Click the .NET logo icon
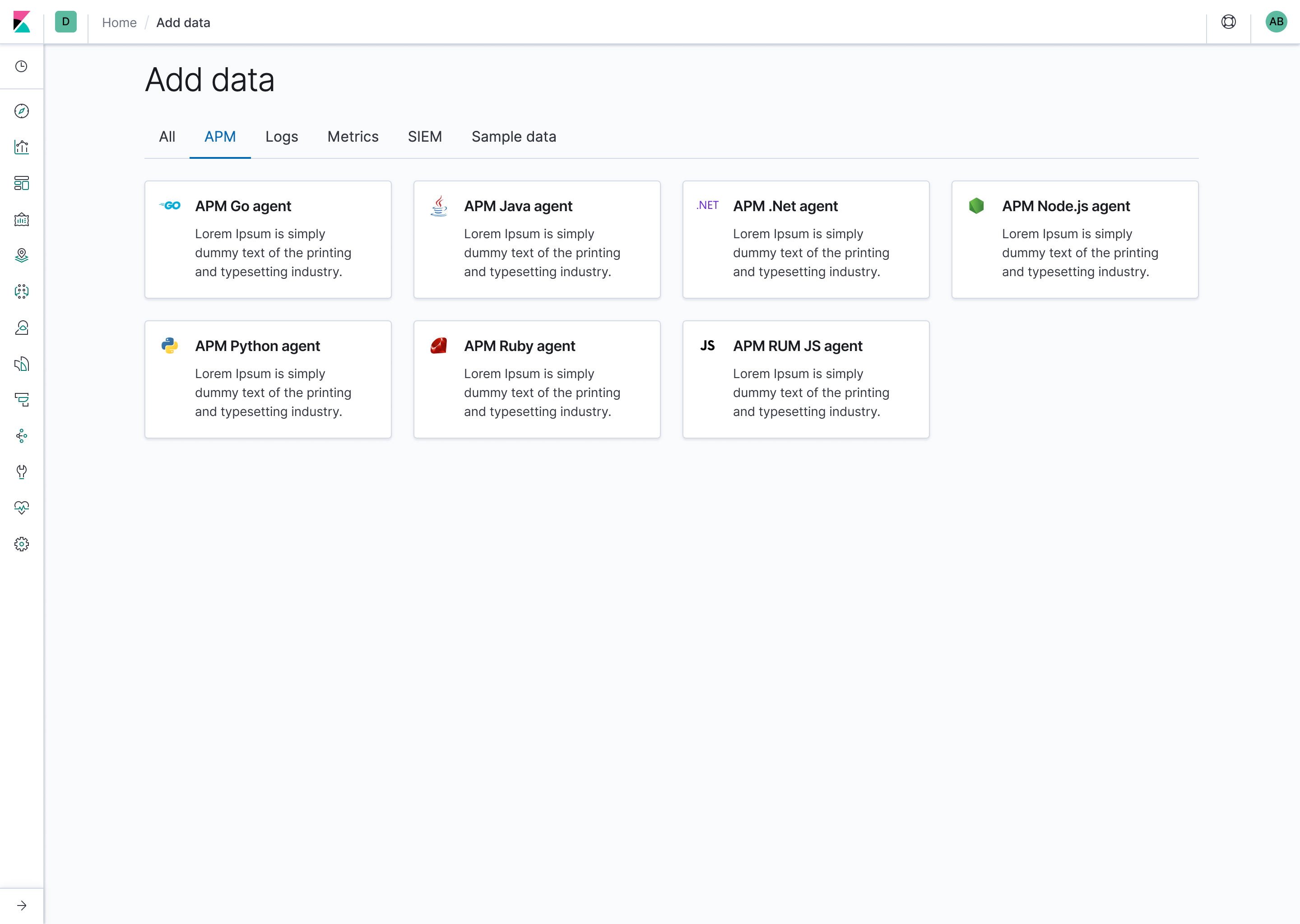This screenshot has width=1300, height=924. point(707,205)
